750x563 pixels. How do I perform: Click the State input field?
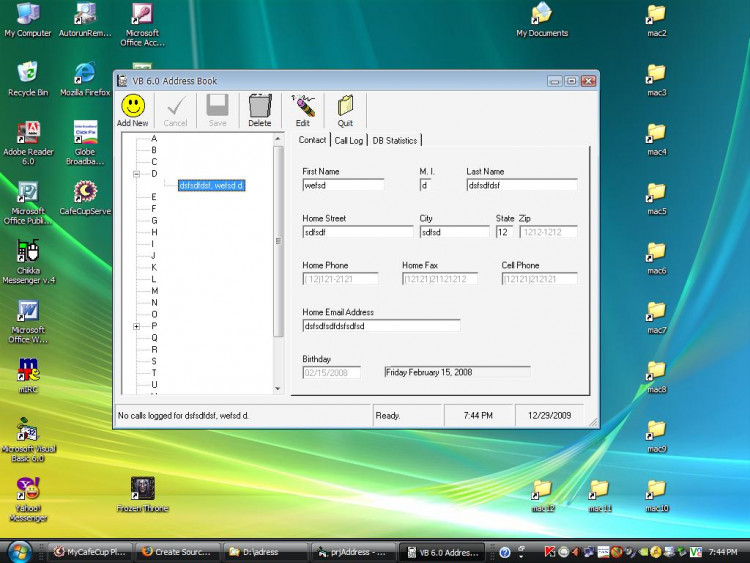point(505,232)
